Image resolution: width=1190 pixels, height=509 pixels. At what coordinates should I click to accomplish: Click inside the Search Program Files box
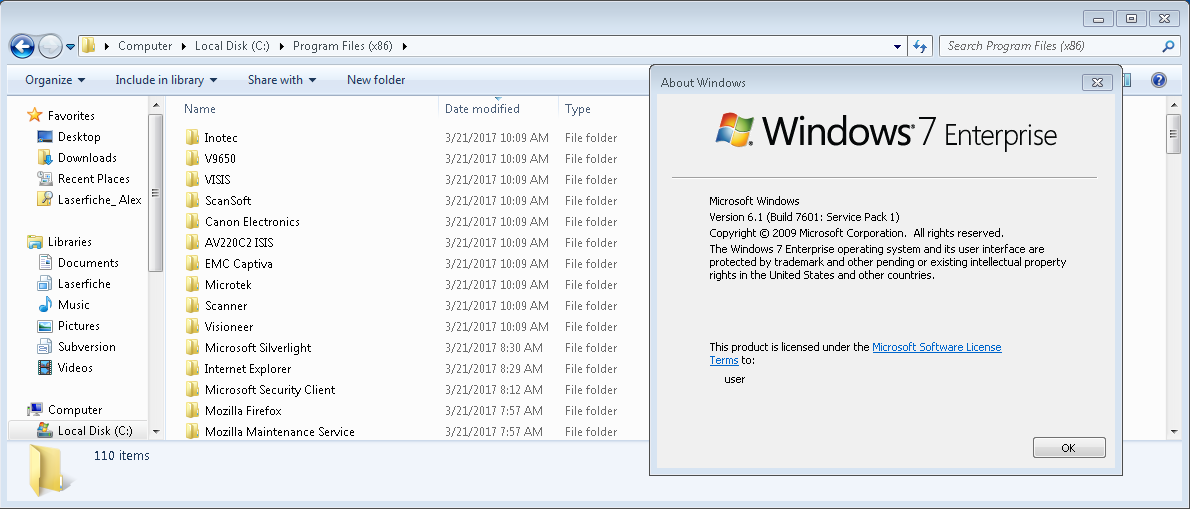(x=1051, y=46)
